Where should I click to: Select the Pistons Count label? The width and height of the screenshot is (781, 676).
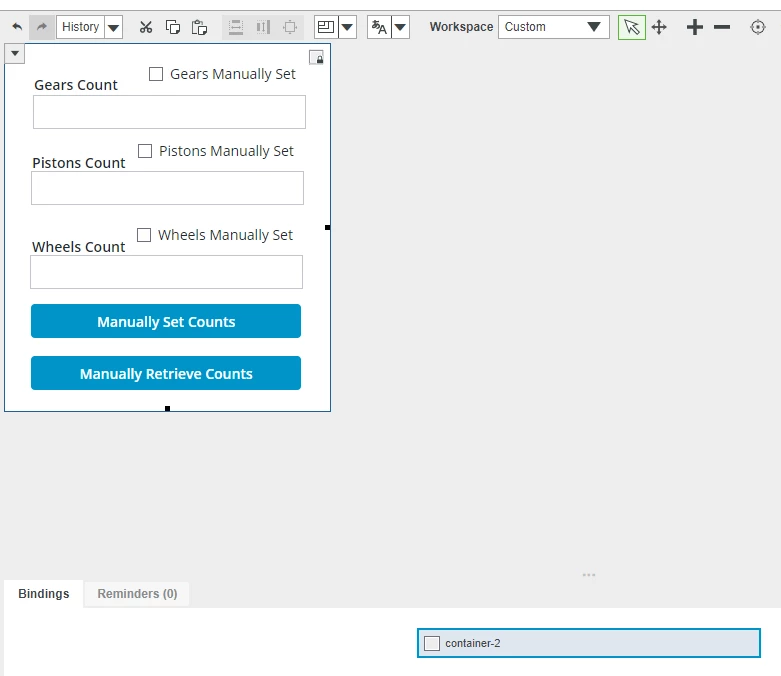point(79,163)
